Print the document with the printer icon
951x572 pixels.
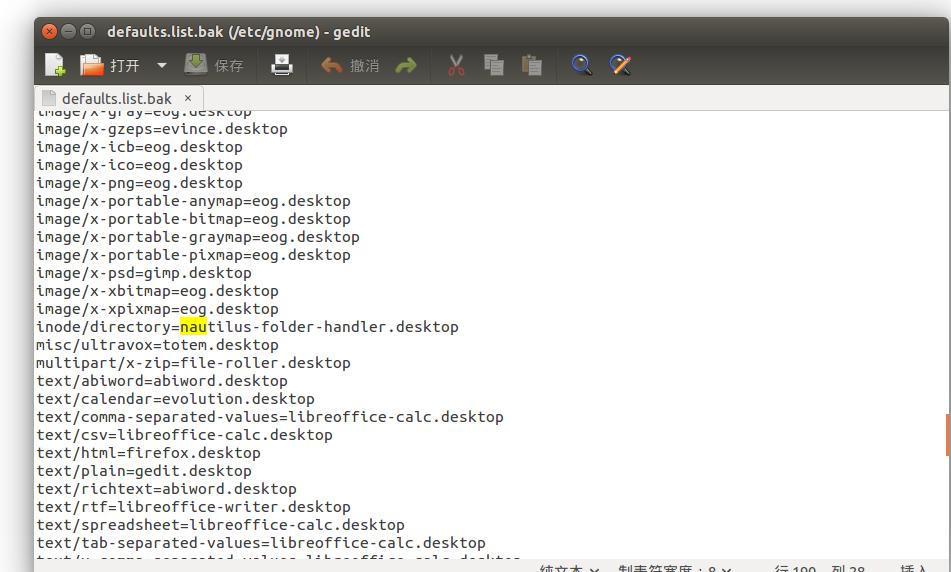coord(281,65)
